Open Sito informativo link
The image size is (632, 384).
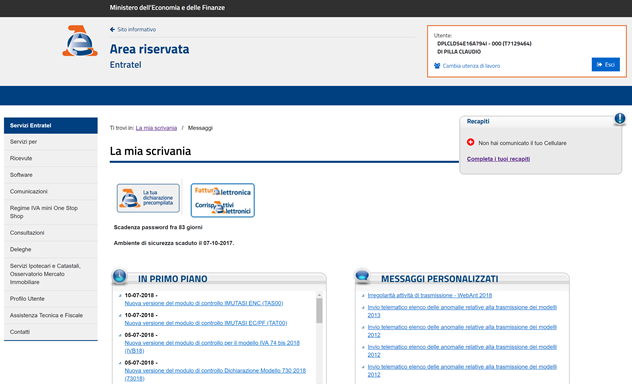click(136, 29)
